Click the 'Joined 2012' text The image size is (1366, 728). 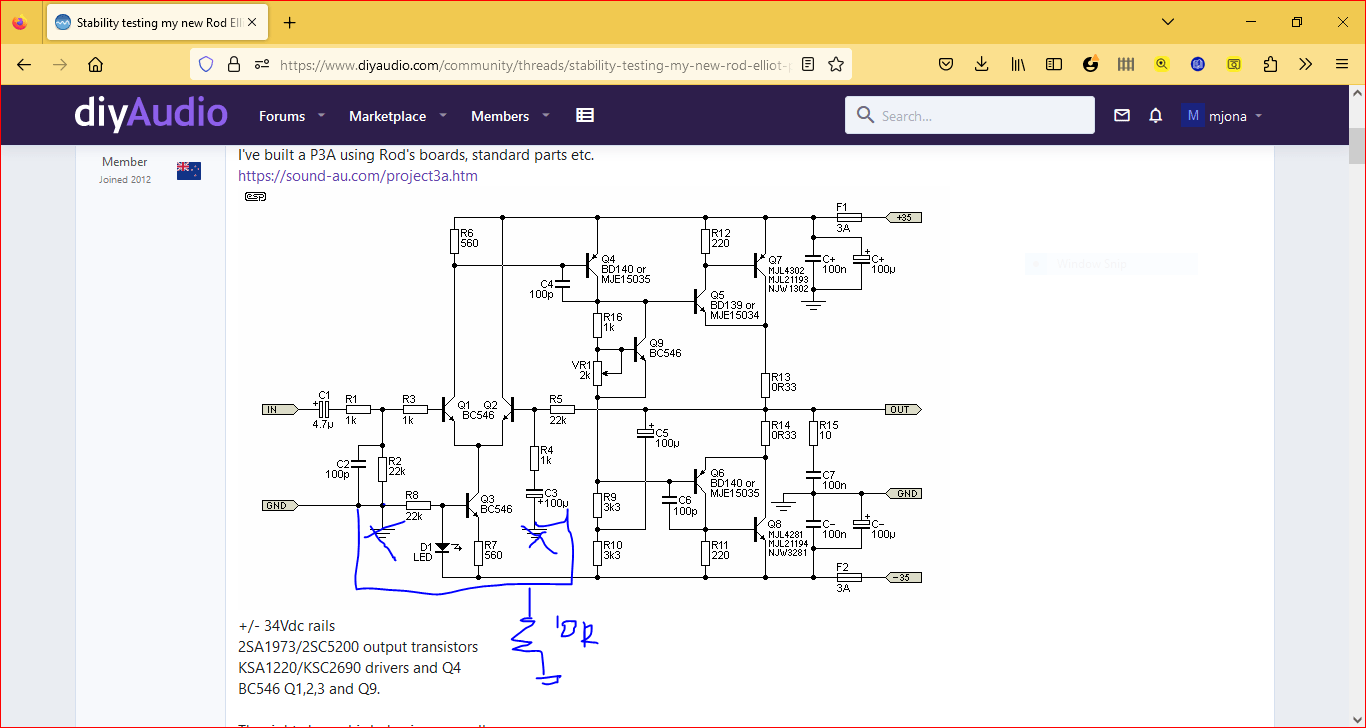click(x=125, y=180)
